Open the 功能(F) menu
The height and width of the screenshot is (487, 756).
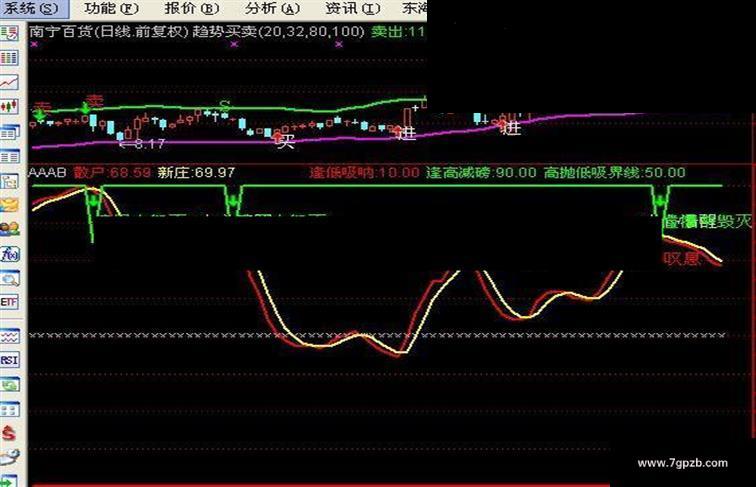click(x=111, y=8)
